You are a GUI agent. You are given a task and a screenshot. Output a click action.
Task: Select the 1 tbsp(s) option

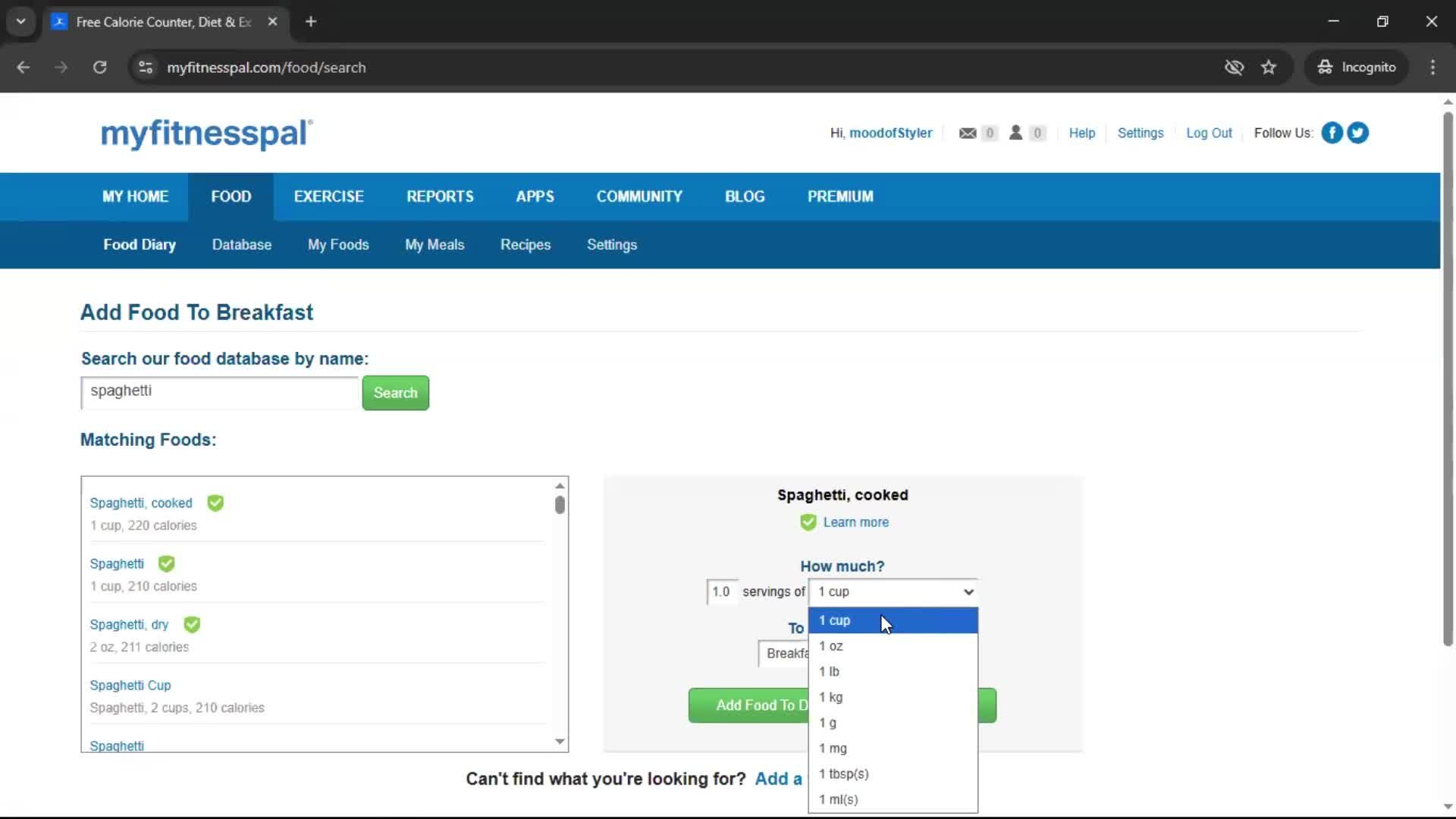(893, 774)
